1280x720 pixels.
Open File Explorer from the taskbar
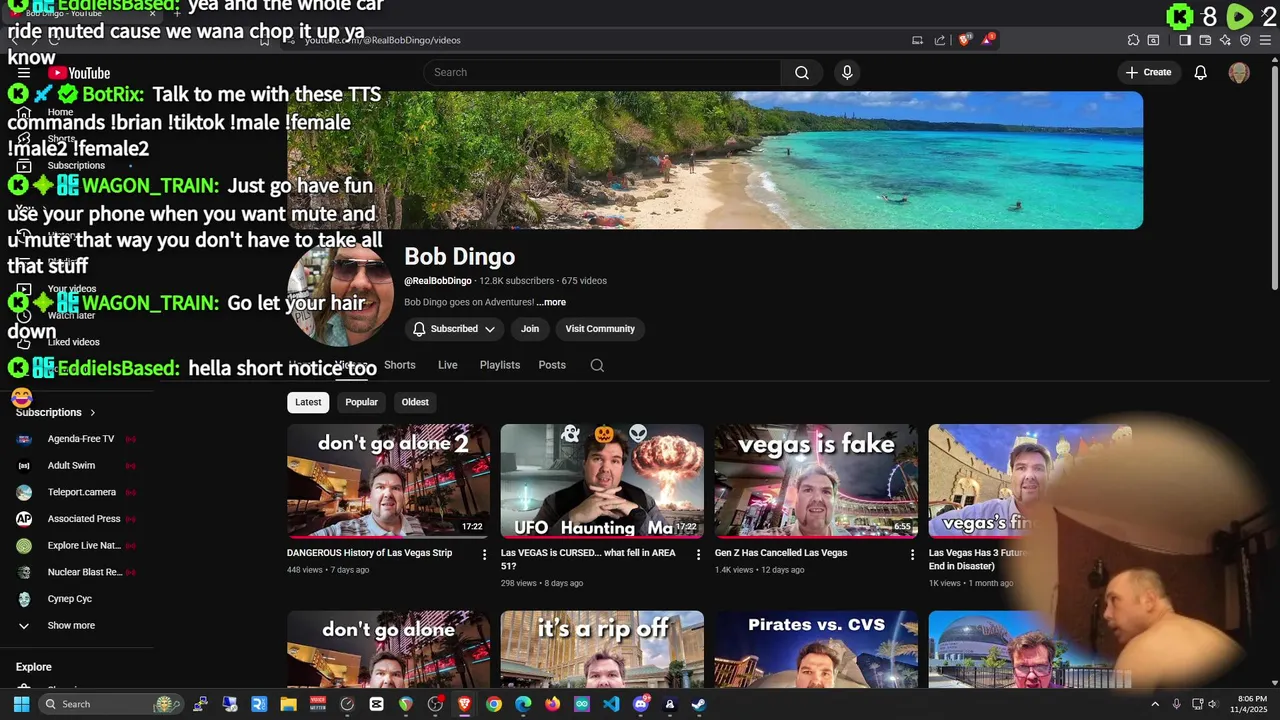coord(288,704)
